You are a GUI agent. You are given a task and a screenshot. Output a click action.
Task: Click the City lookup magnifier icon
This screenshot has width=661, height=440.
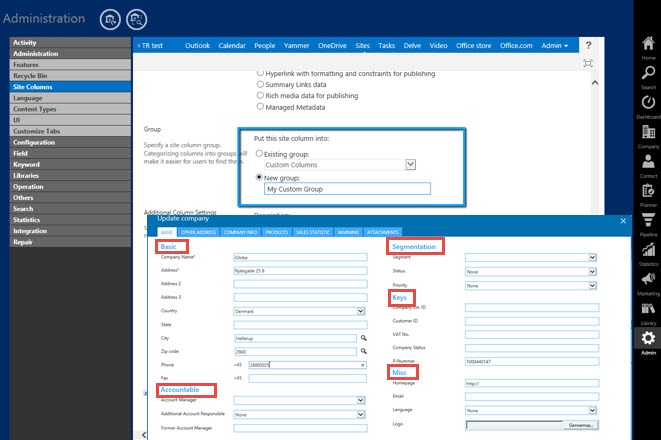click(x=363, y=338)
